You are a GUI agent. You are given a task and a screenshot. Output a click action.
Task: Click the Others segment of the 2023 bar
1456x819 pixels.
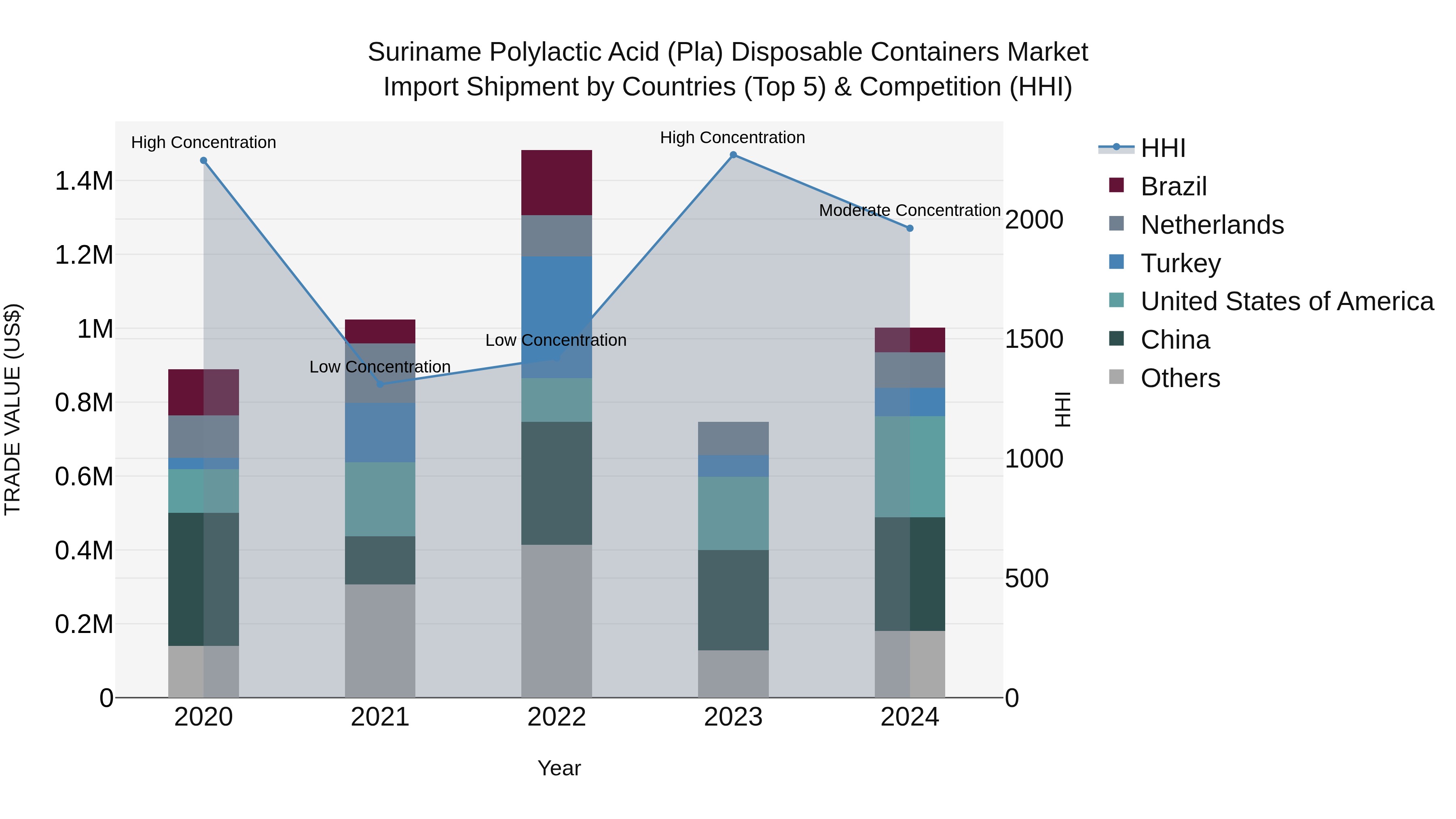click(x=733, y=674)
